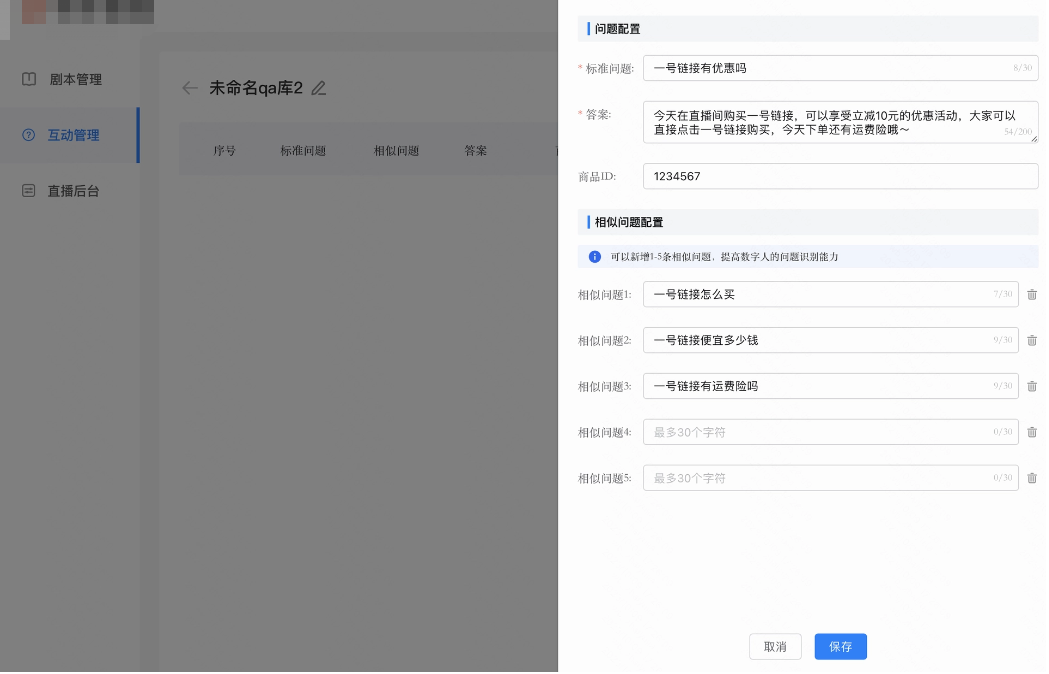Screen dimensions: 1049x674
Task: Open the rename pencil icon for 未命名qa库2
Action: [x=318, y=89]
